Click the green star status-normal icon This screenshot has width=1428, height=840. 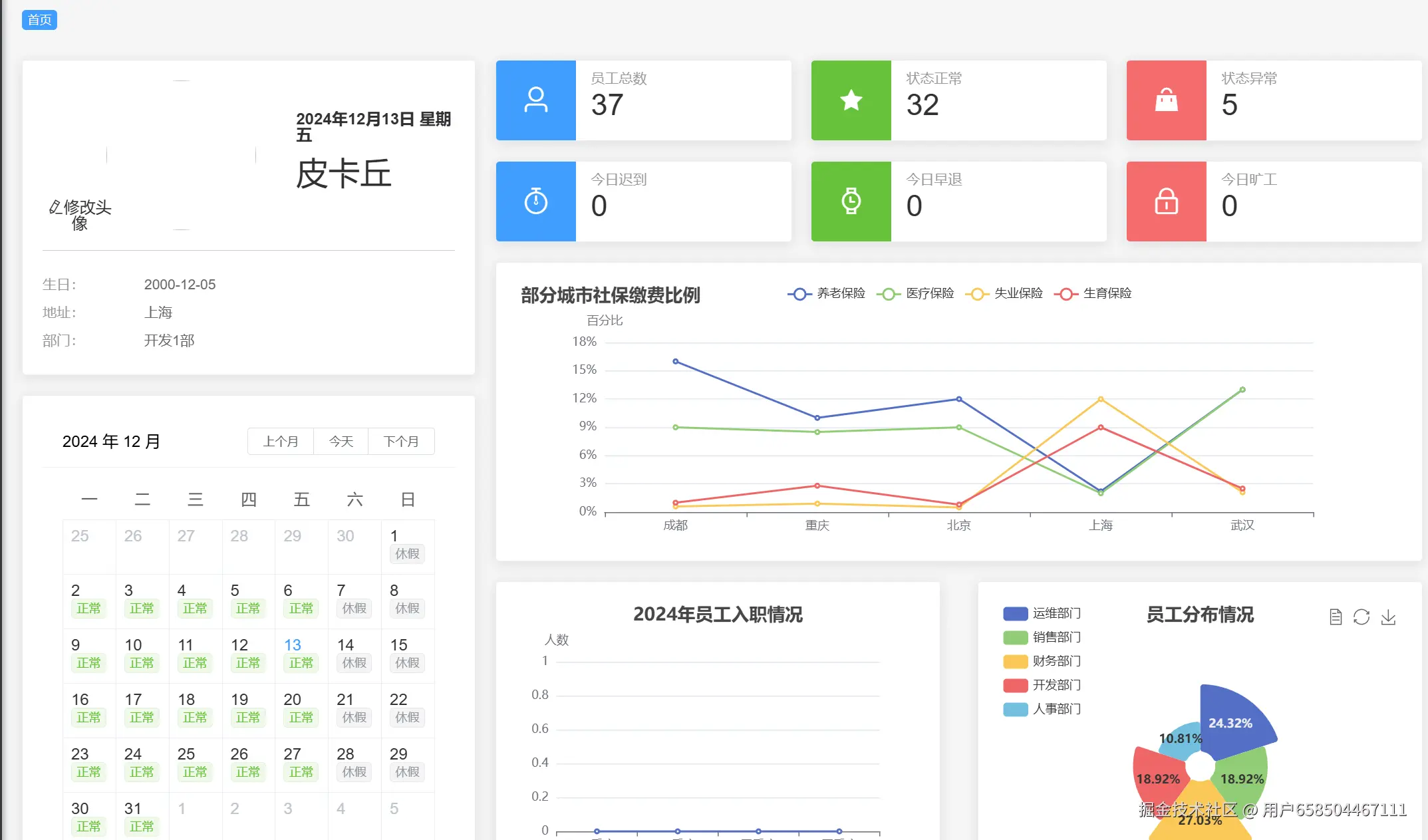851,100
